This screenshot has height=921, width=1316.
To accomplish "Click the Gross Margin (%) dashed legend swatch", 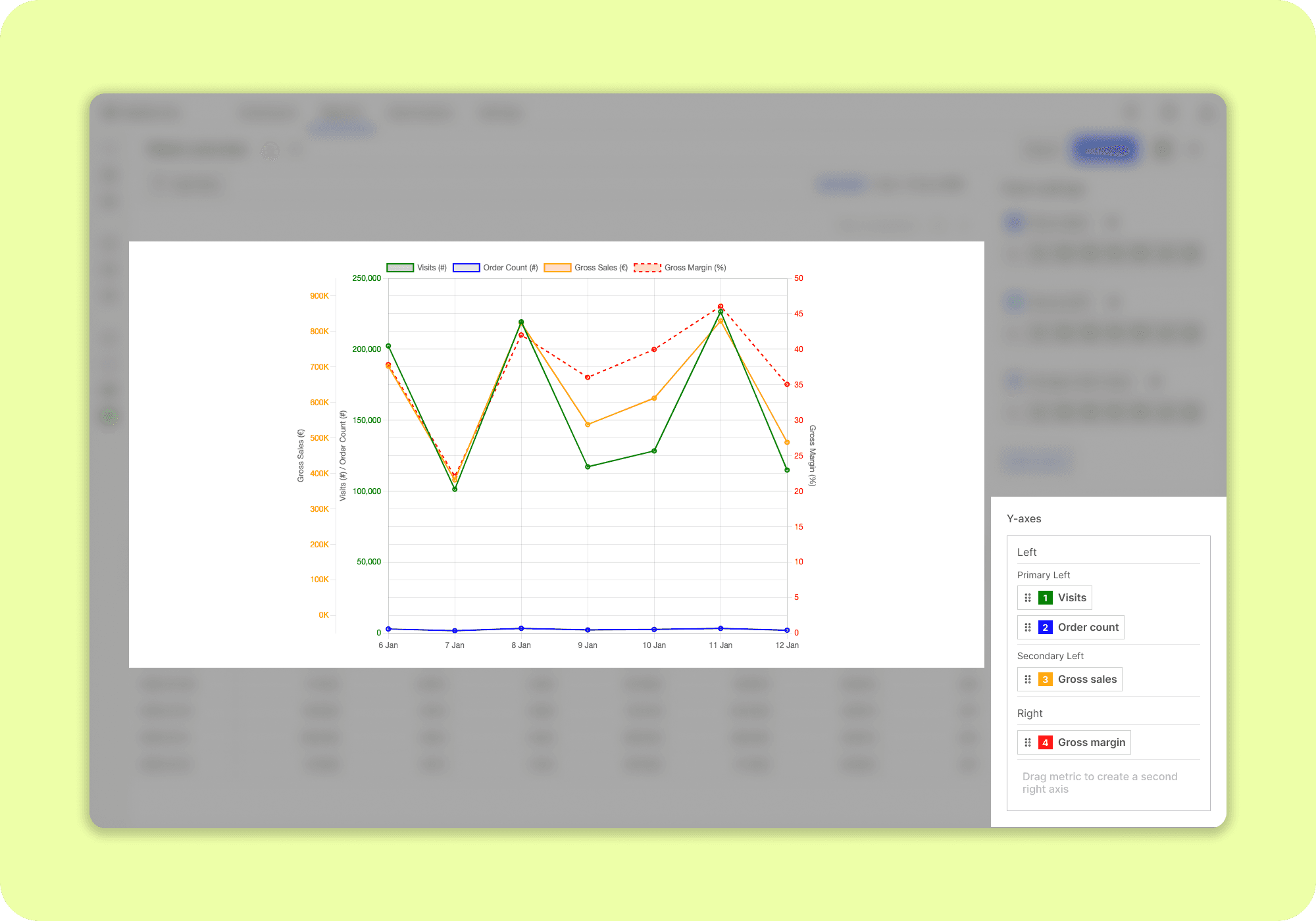I will coord(647,268).
